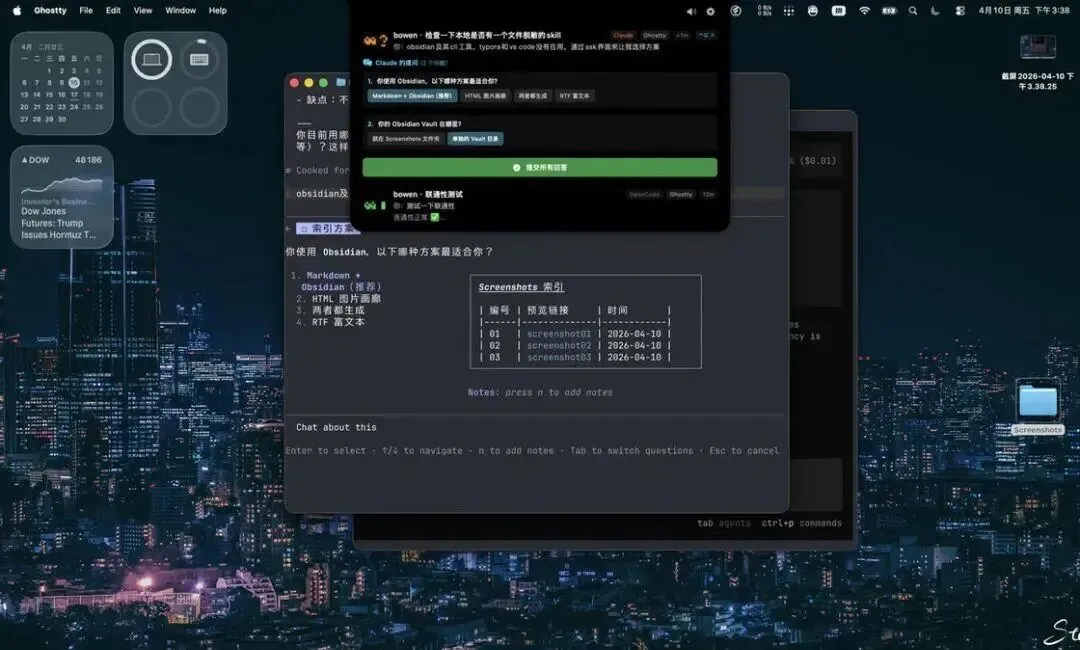The image size is (1080, 650).
Task: Open Spotlight search magnifier
Action: point(913,10)
